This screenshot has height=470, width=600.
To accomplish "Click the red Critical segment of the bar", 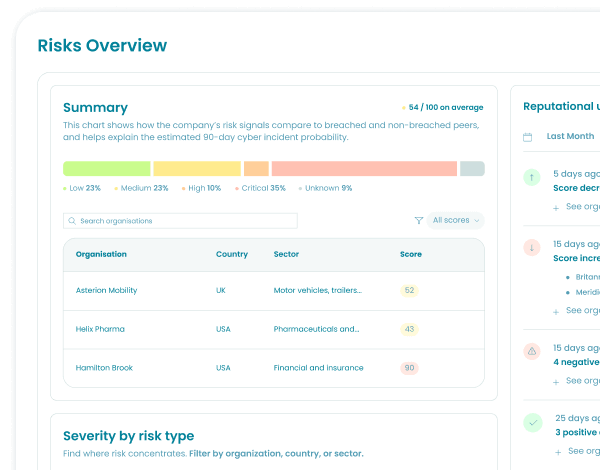I will 364,168.
